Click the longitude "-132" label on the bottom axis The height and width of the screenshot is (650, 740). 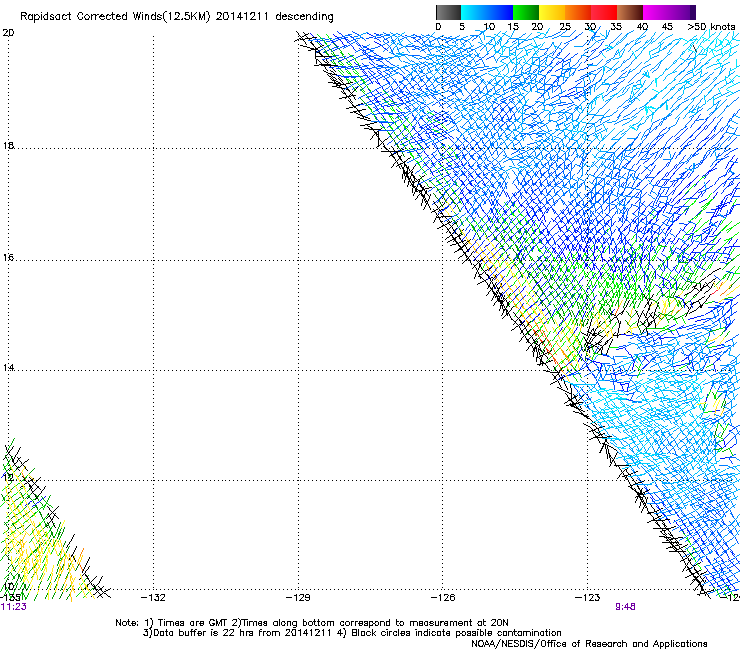153,598
